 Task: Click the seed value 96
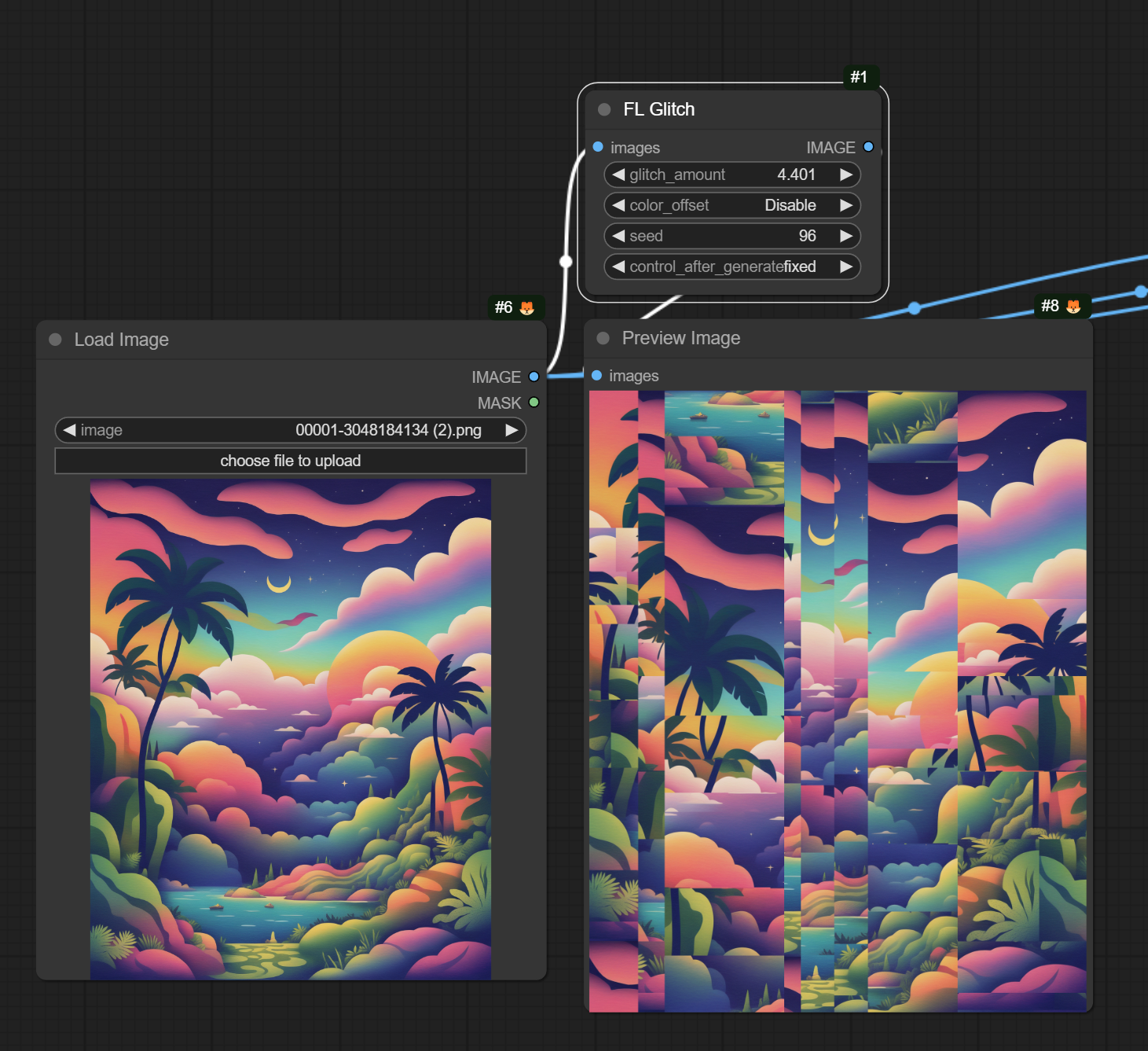pos(807,236)
